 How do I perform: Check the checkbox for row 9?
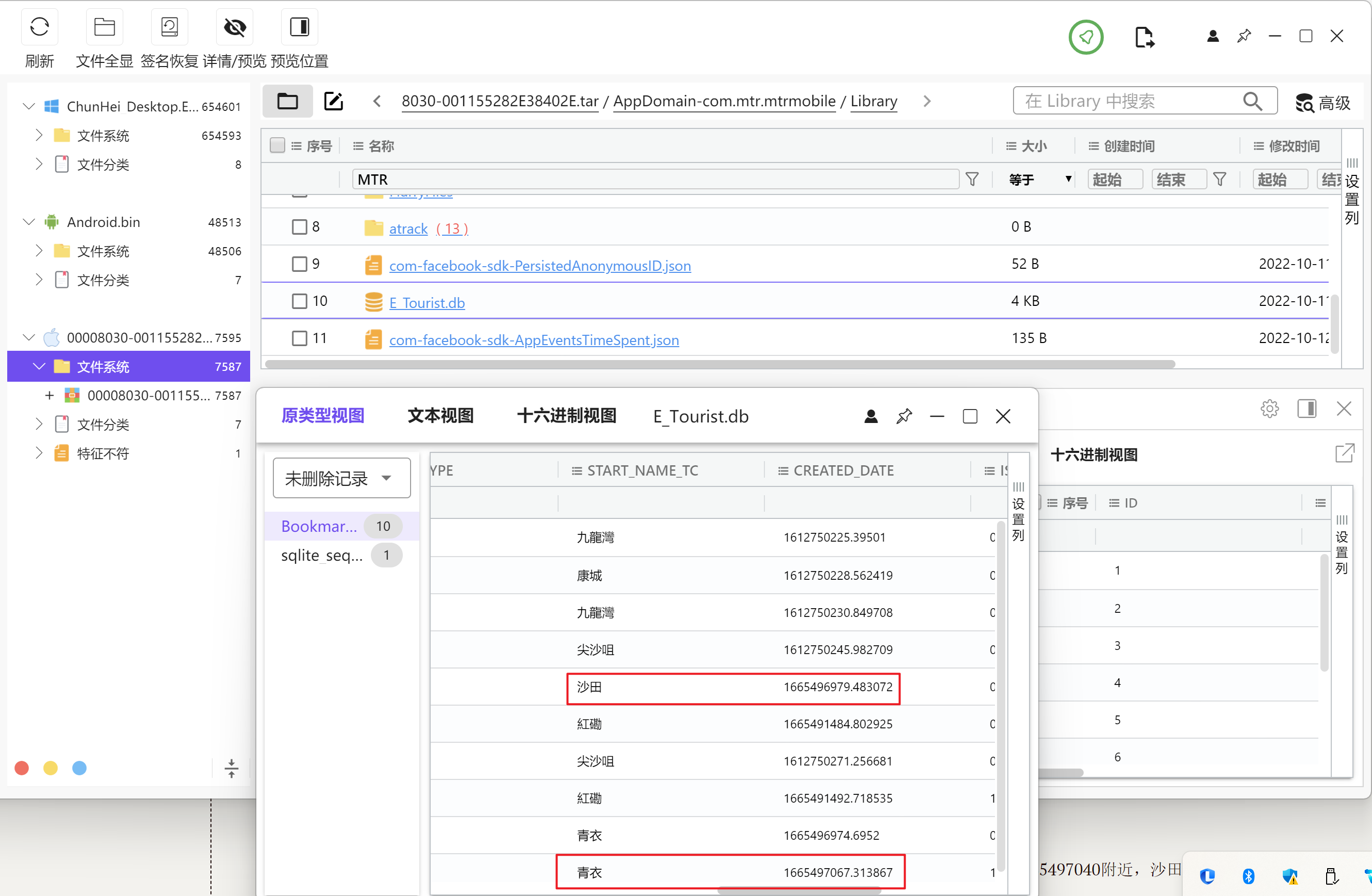299,264
